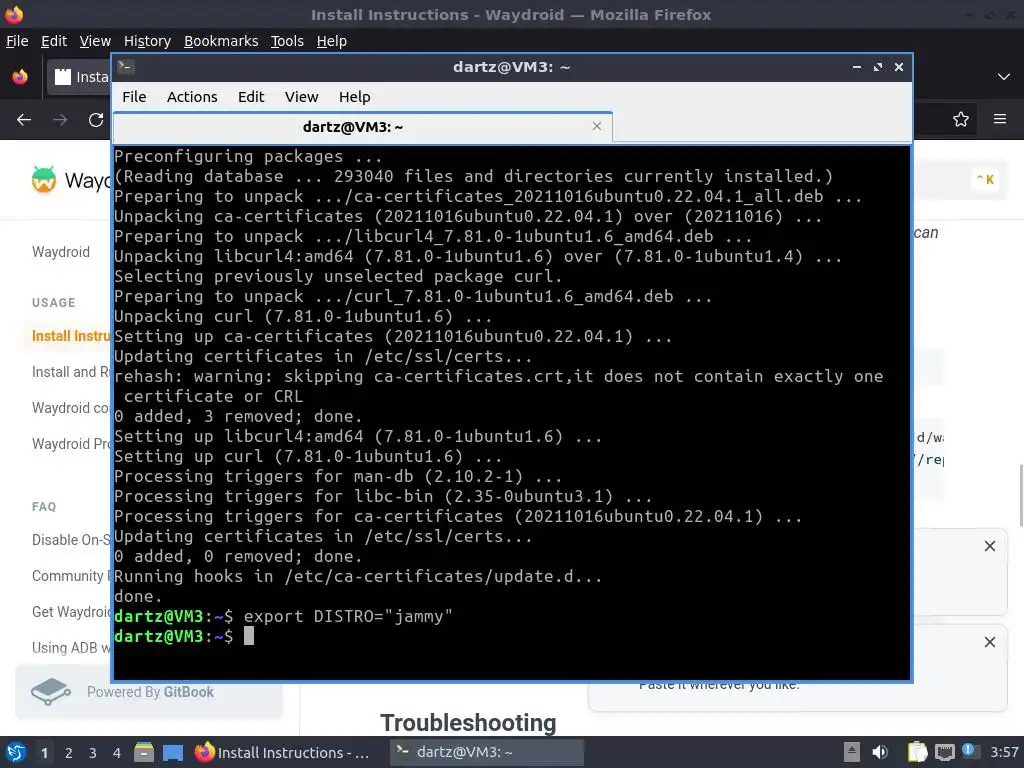
Task: Open the file manager taskbar icon
Action: (x=144, y=752)
